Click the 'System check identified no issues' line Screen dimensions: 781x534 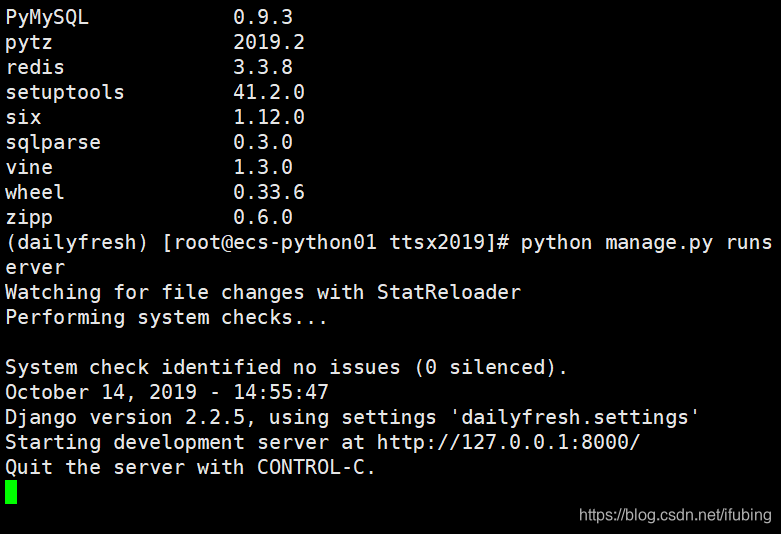coord(286,368)
